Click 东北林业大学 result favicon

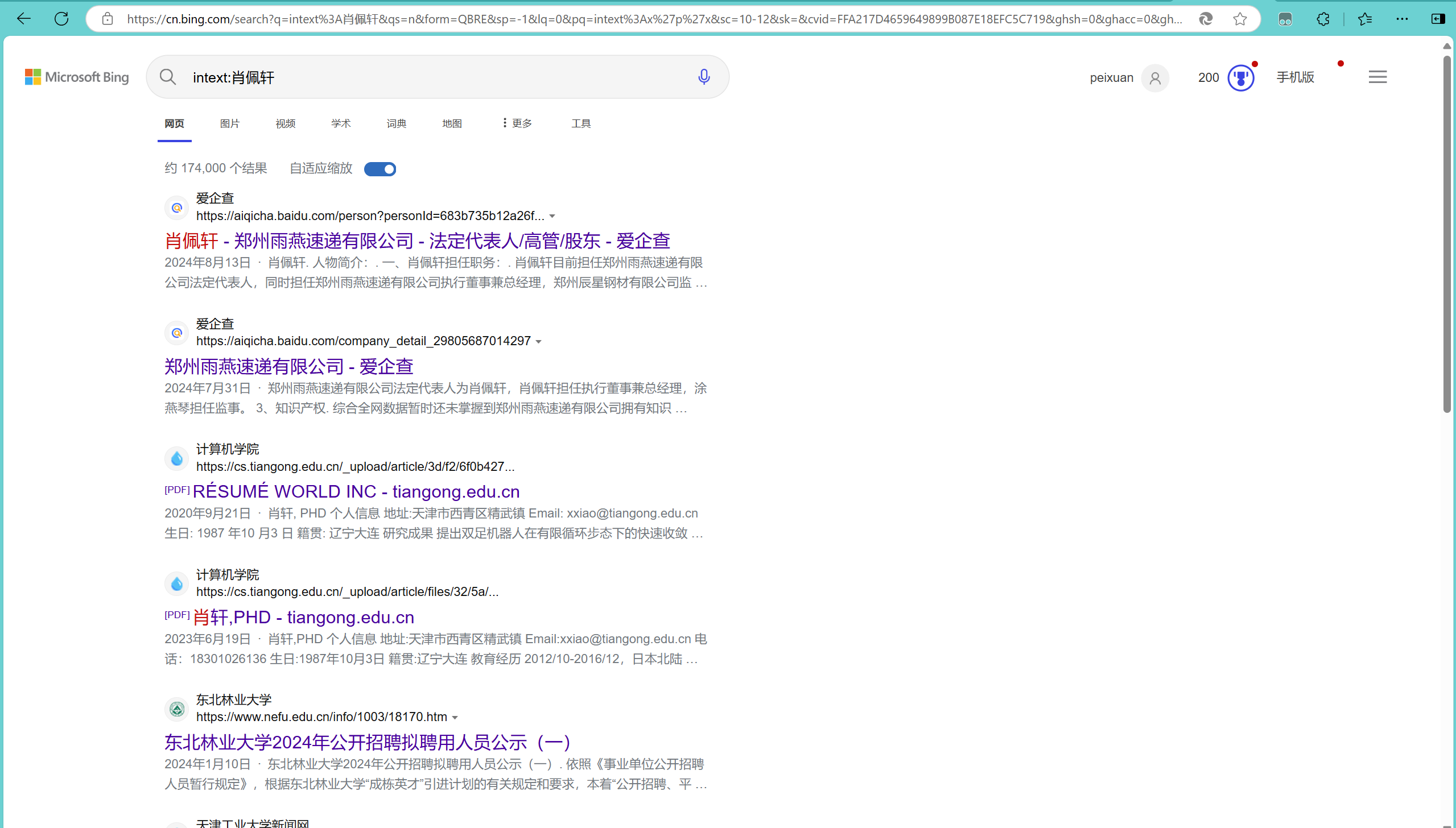click(177, 709)
